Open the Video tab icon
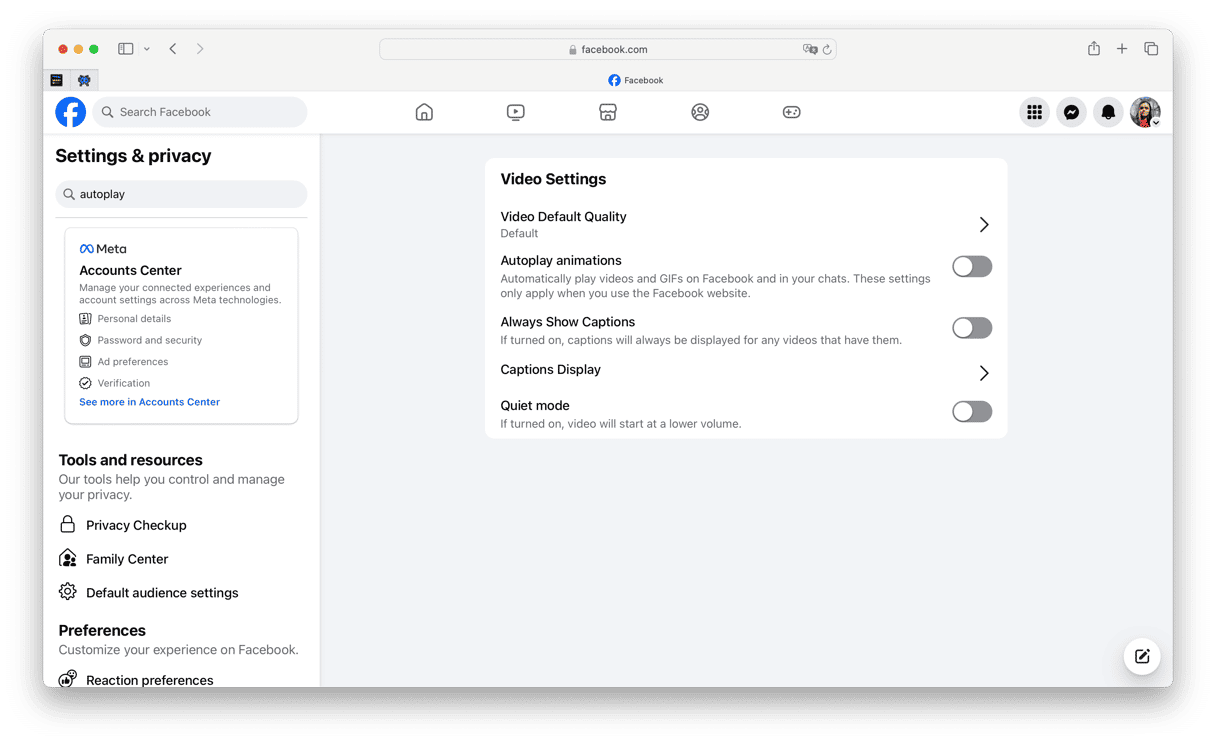1216x744 pixels. (x=516, y=112)
